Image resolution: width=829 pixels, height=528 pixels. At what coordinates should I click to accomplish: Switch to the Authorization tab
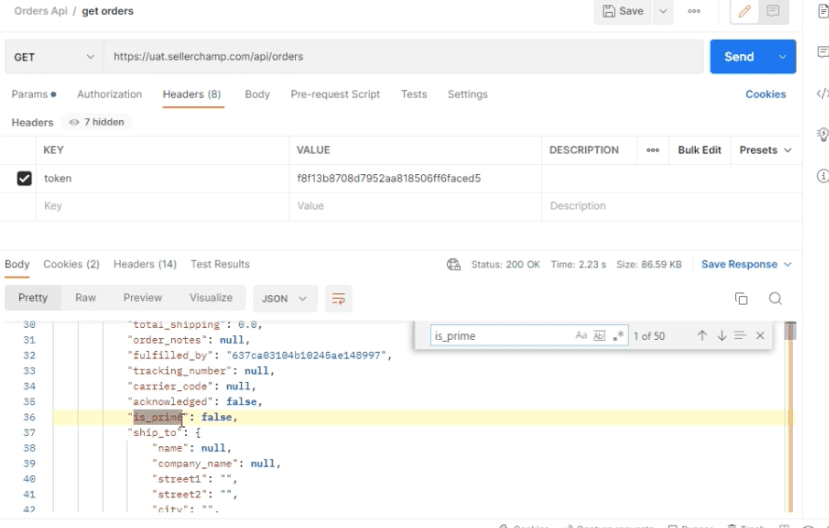tap(109, 94)
